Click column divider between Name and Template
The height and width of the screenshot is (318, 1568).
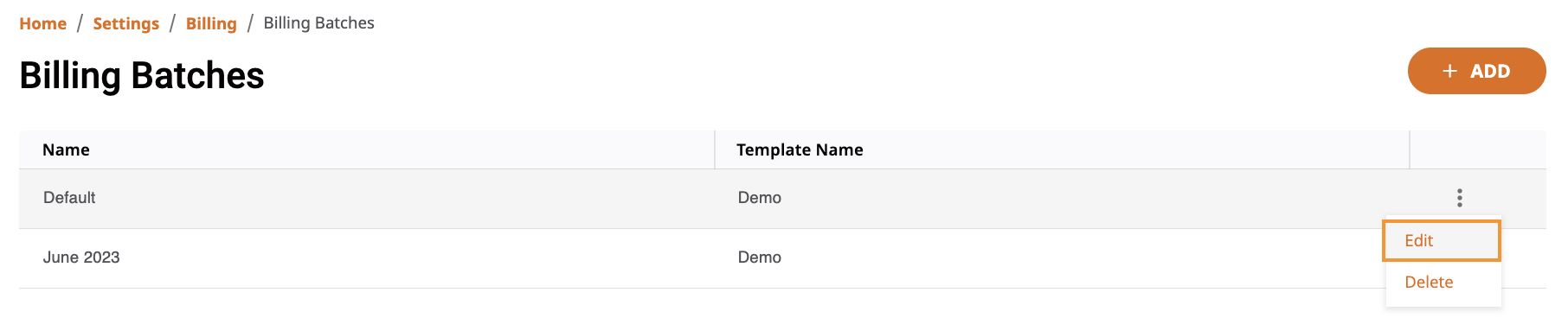715,149
